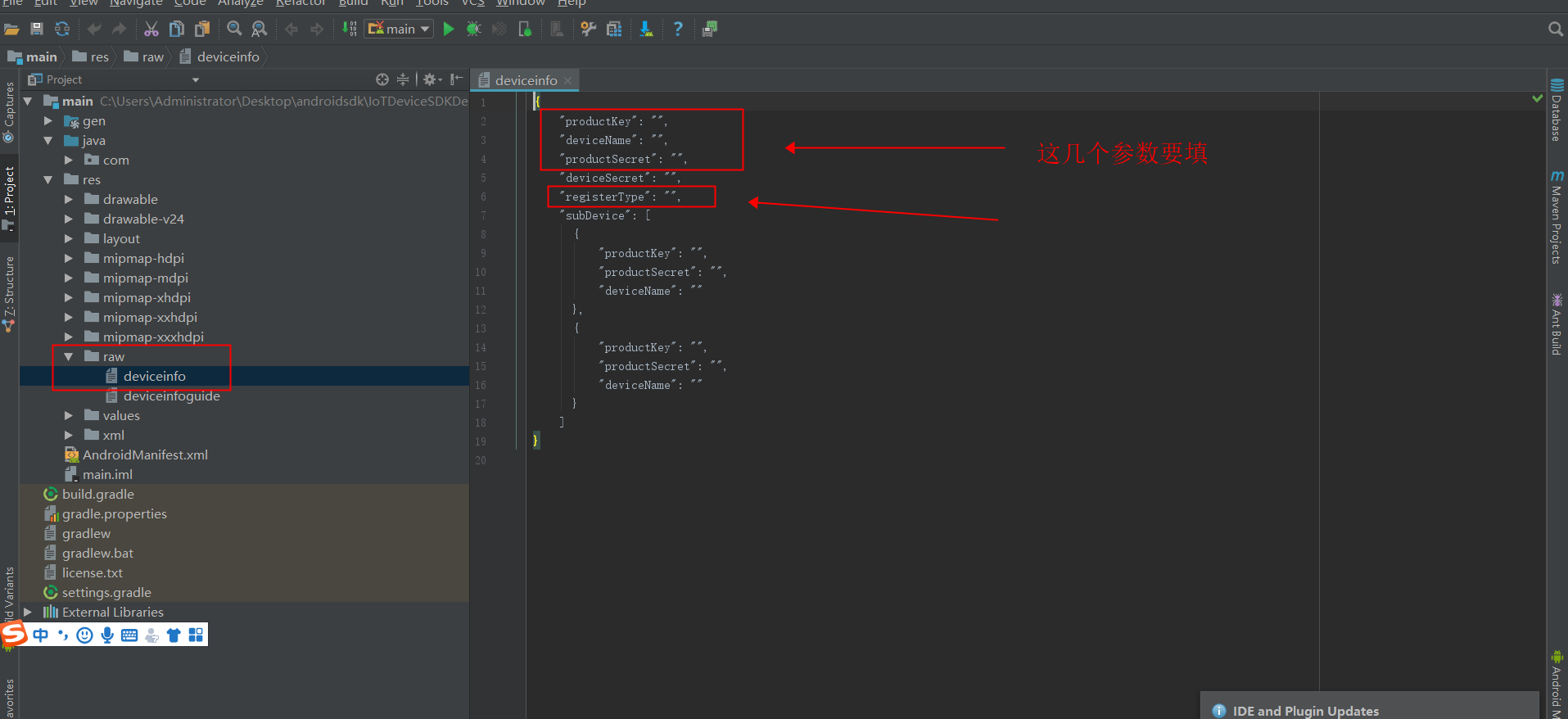1568x719 pixels.
Task: Click the memory chip icon in toolbar
Action: pos(710,29)
